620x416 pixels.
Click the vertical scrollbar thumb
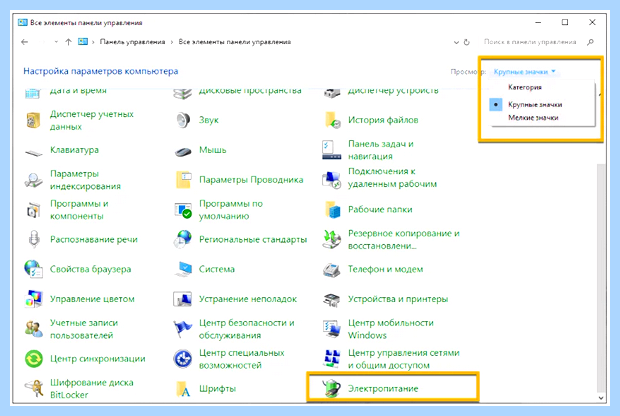pos(601,276)
